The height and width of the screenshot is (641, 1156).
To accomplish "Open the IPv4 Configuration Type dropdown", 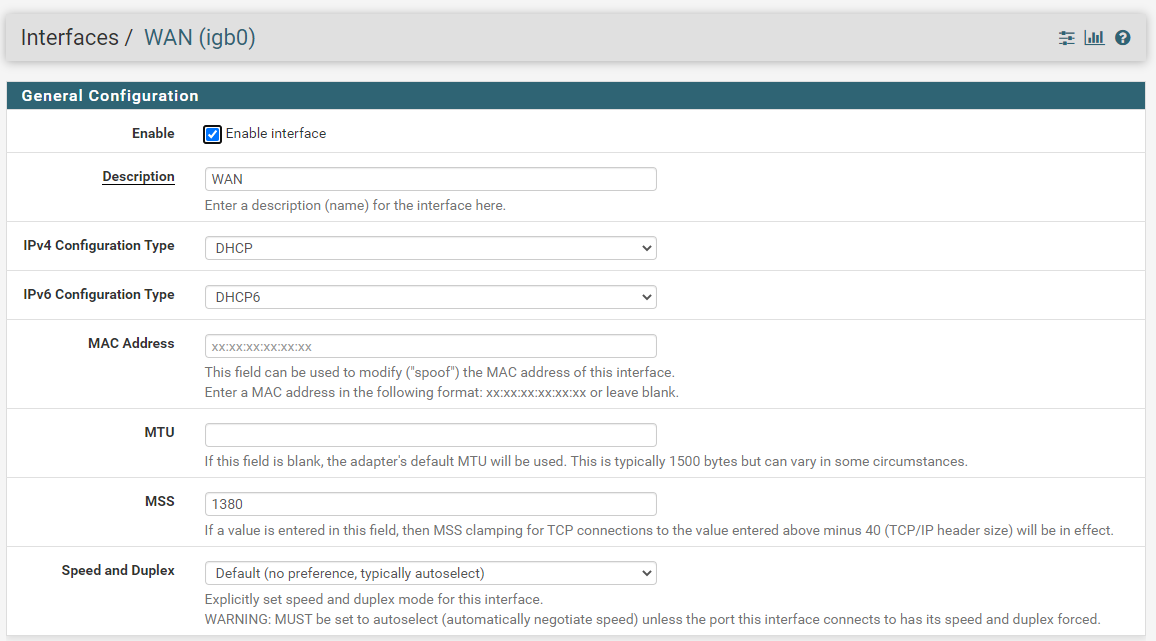I will [x=430, y=248].
